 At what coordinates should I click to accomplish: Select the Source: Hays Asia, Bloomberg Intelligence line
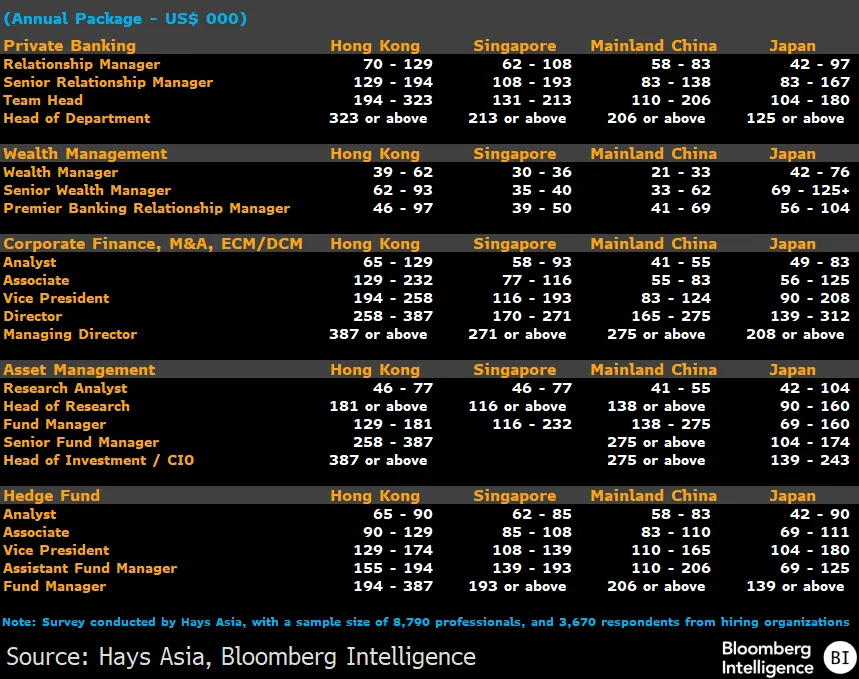click(241, 657)
